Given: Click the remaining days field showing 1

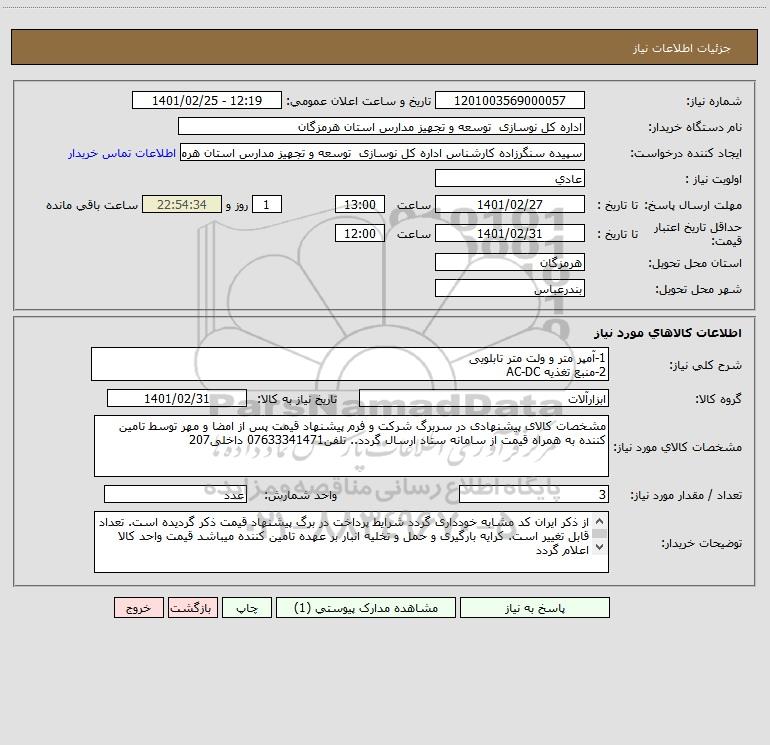Looking at the screenshot, I should (267, 204).
